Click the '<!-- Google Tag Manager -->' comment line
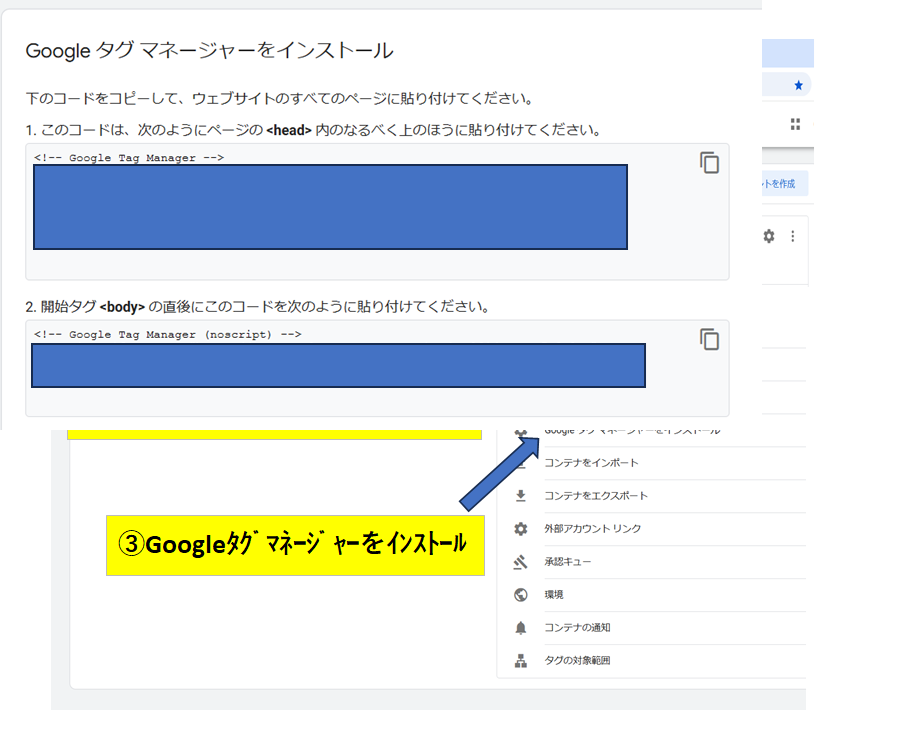 click(129, 158)
